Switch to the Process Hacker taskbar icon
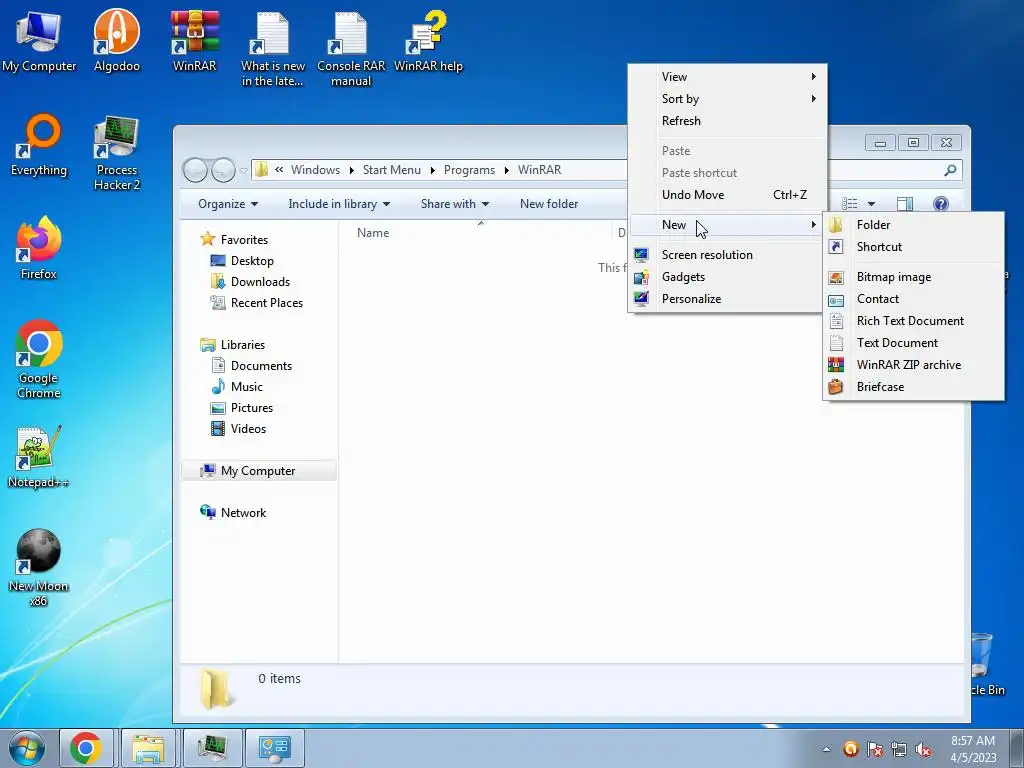 pyautogui.click(x=212, y=748)
